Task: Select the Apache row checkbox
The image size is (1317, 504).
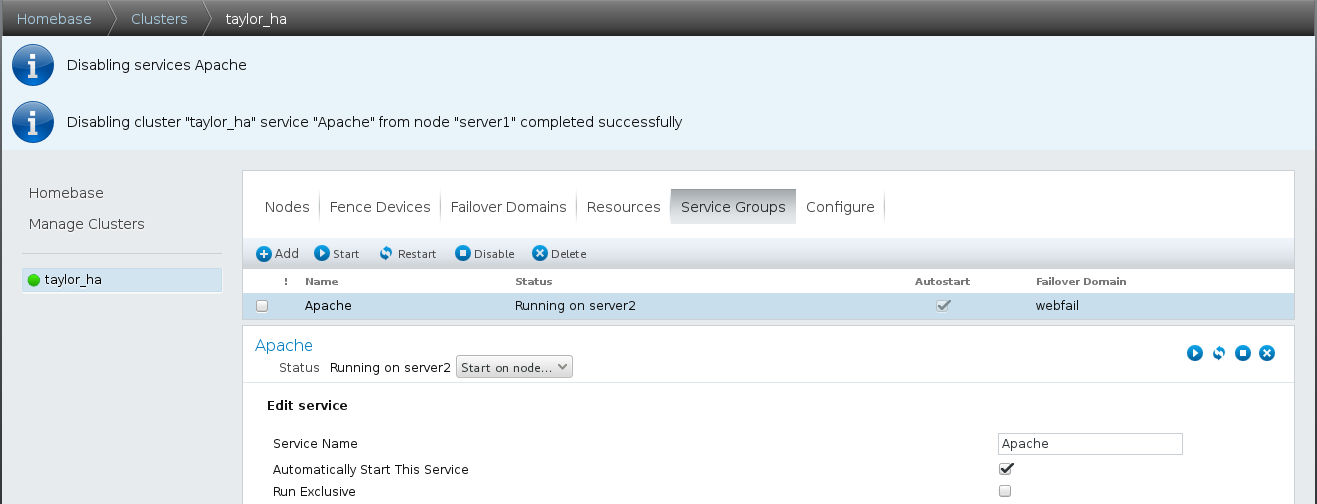Action: click(262, 306)
